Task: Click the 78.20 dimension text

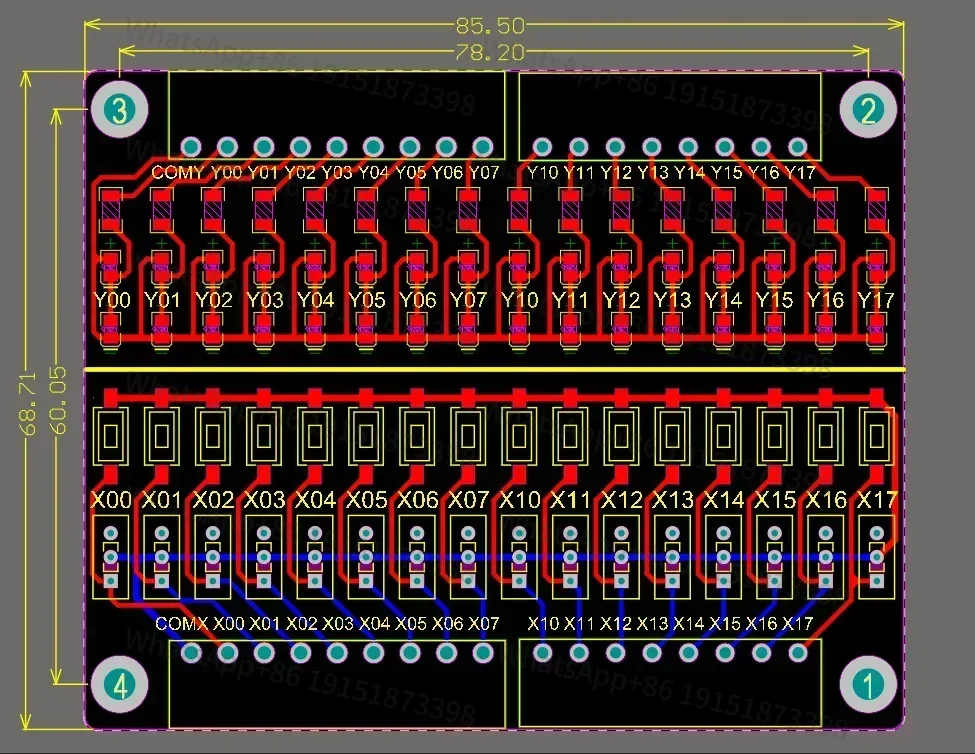Action: tap(490, 53)
